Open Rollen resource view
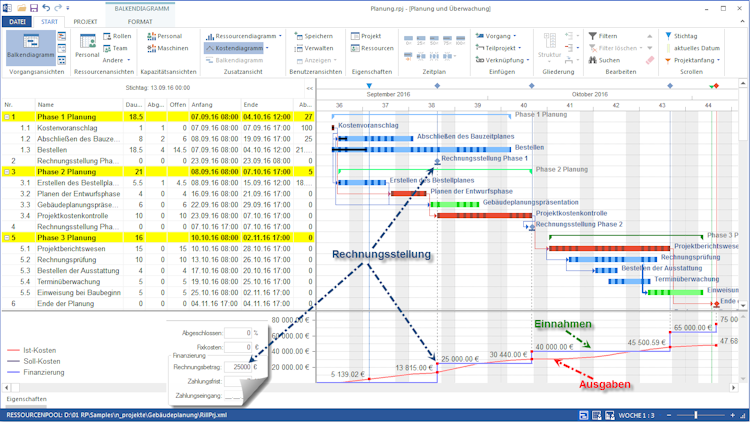Screen dimensions: 750x422 [x=117, y=36]
